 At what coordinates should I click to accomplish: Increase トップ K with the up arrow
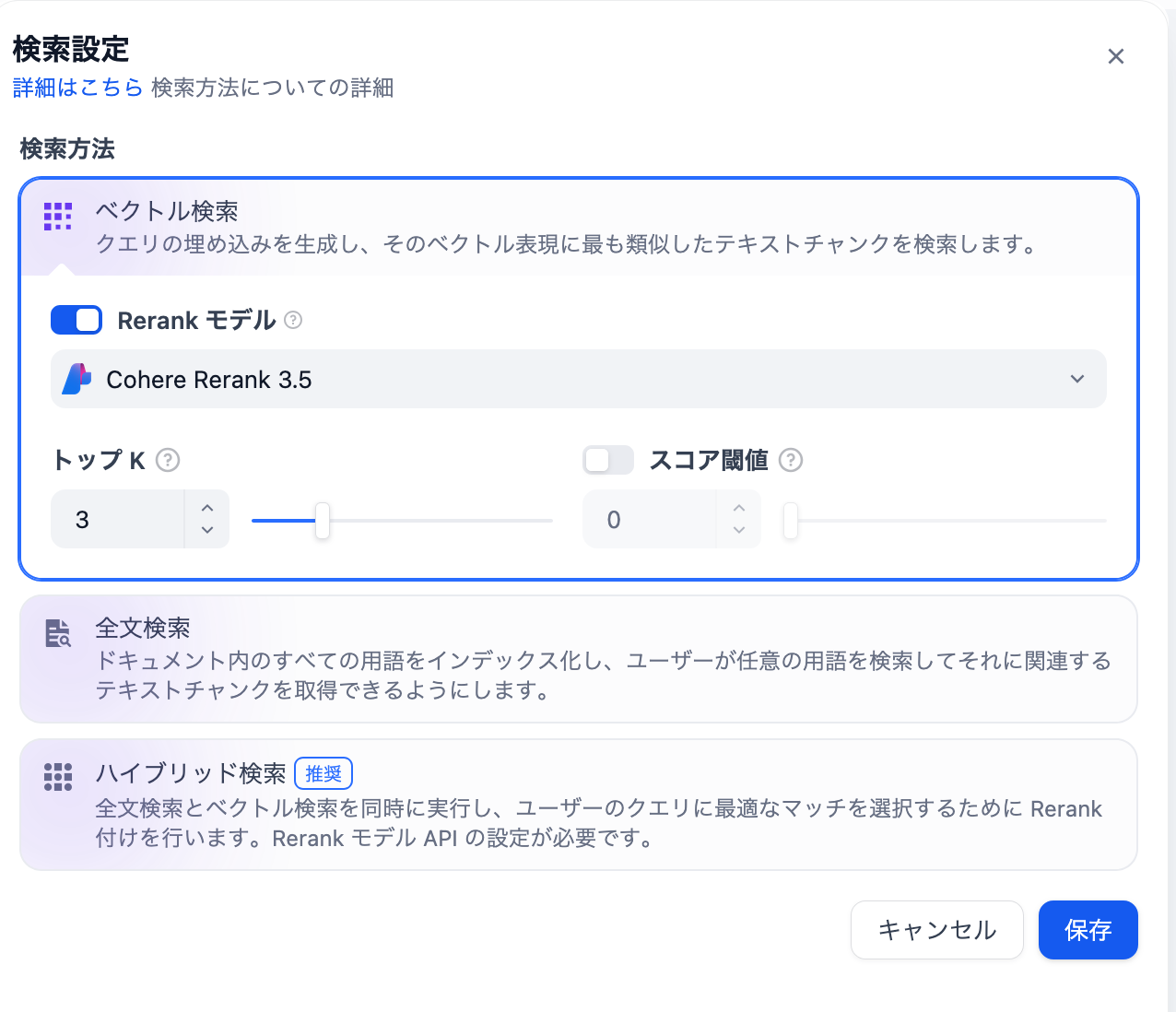(207, 508)
